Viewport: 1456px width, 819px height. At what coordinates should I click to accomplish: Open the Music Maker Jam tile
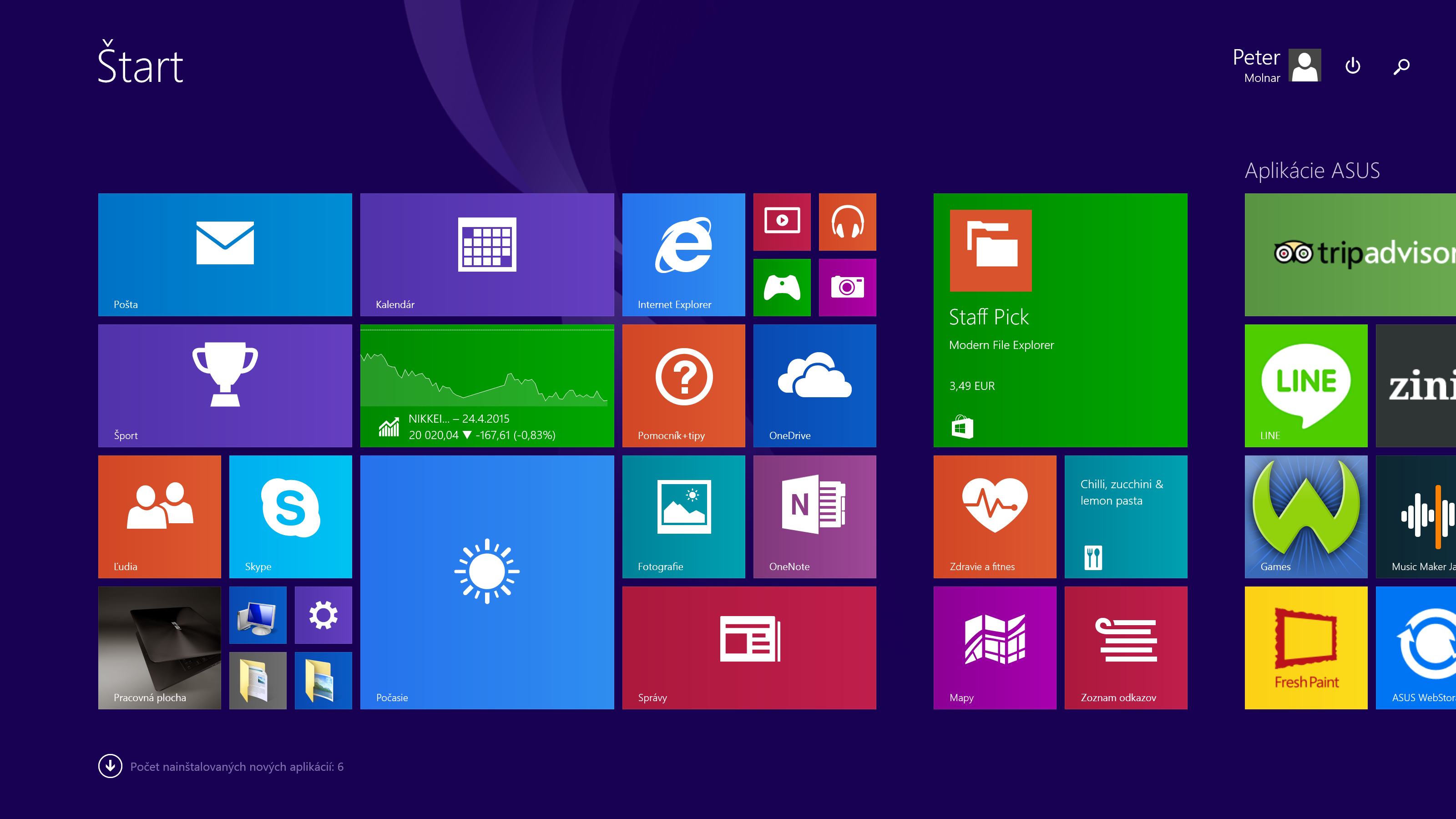tap(1416, 516)
